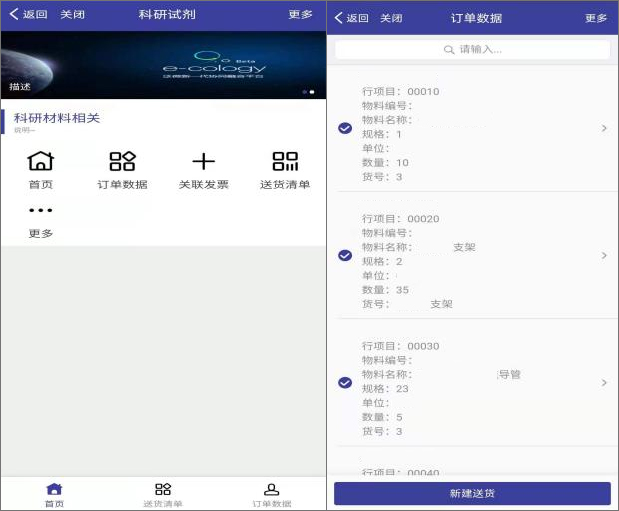The width and height of the screenshot is (619, 511).
Task: Click the 科研试剂 page title
Action: 167,15
